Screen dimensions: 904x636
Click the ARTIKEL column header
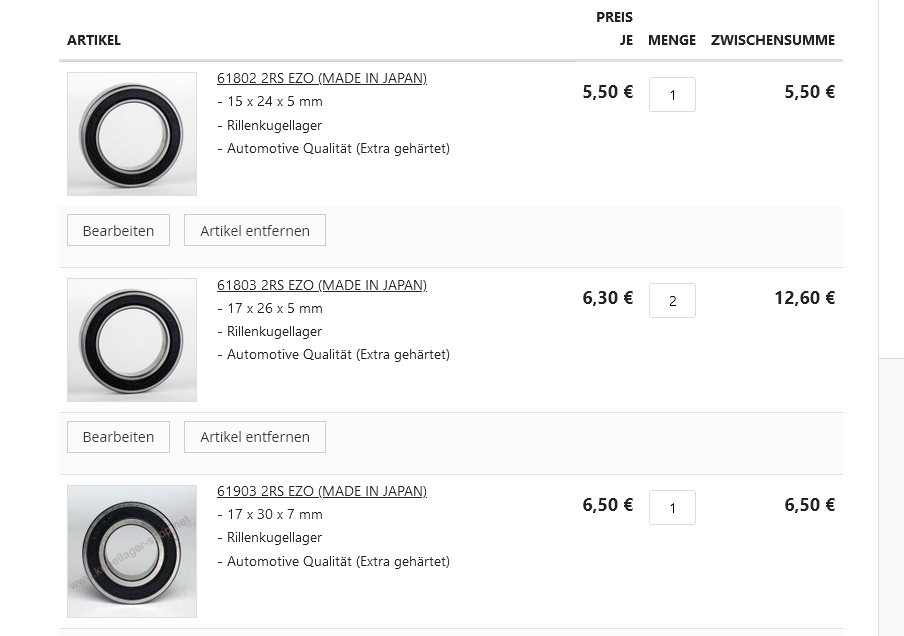tap(94, 40)
